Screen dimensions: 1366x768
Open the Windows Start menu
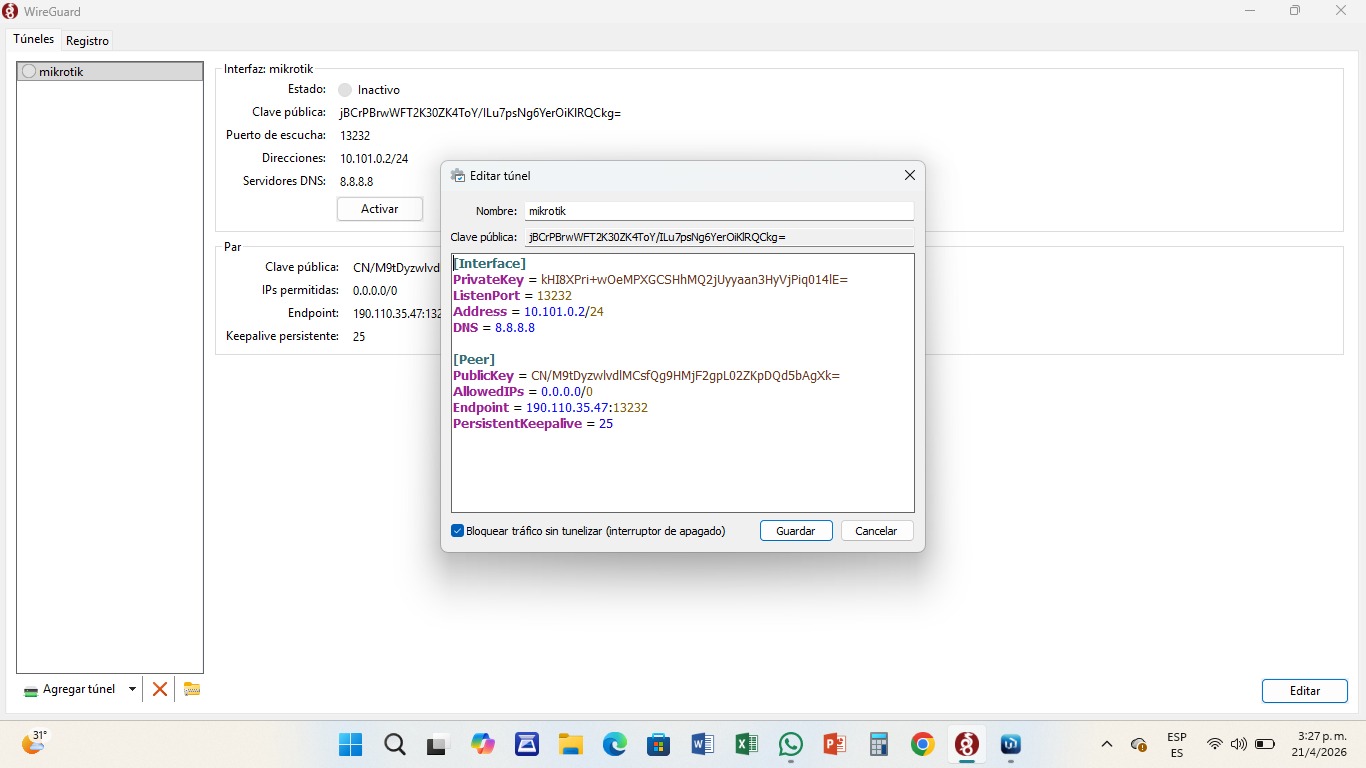tap(351, 744)
